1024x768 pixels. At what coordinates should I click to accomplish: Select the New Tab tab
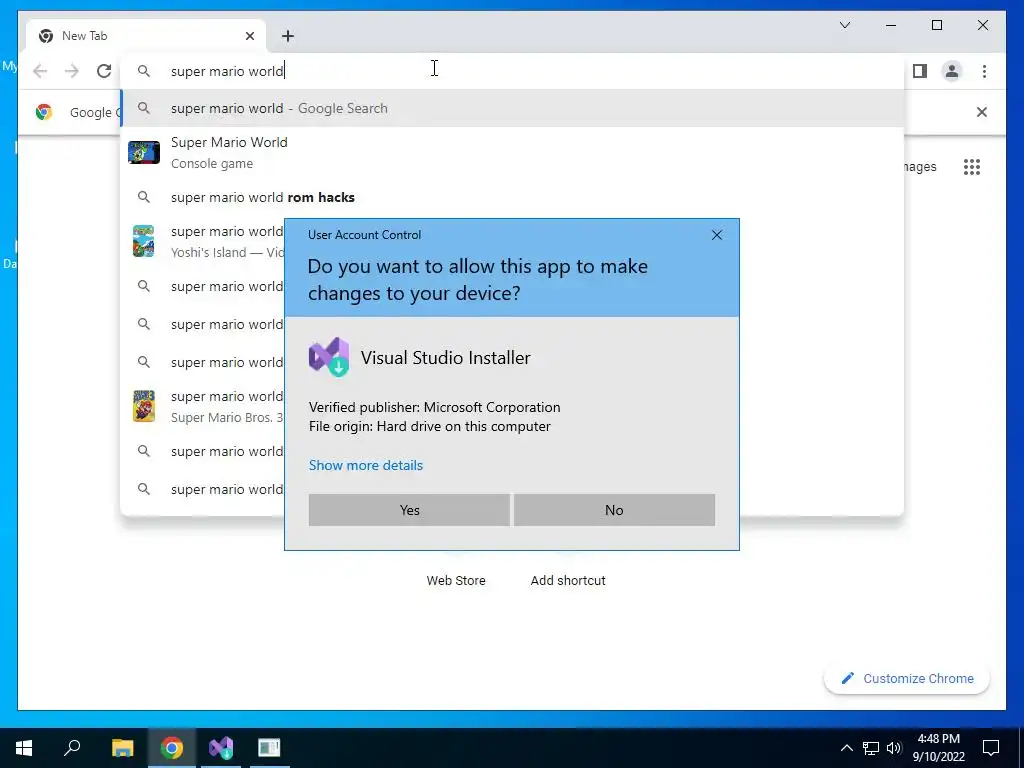click(146, 36)
